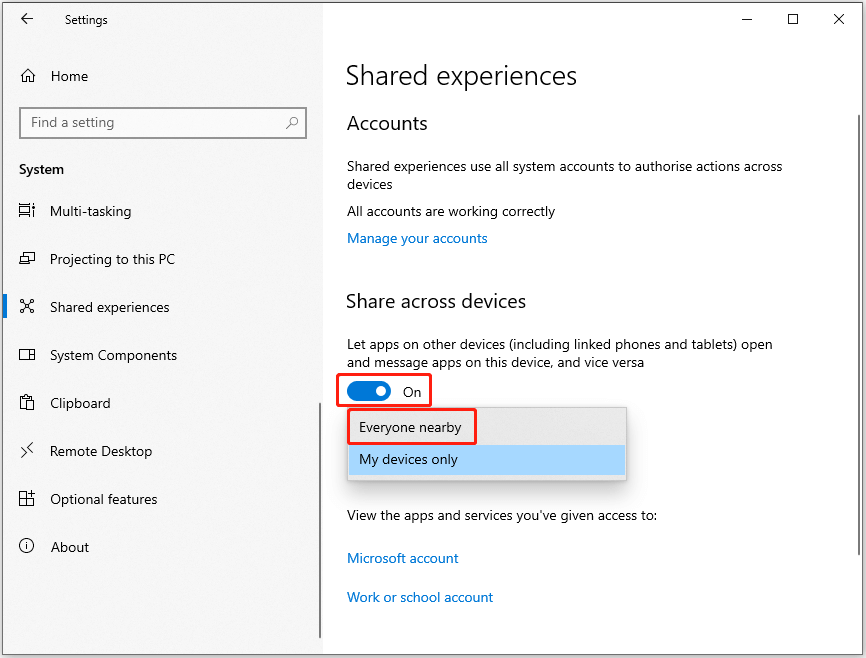This screenshot has height=658, width=866.
Task: Click the Home house icon
Action: coord(28,76)
